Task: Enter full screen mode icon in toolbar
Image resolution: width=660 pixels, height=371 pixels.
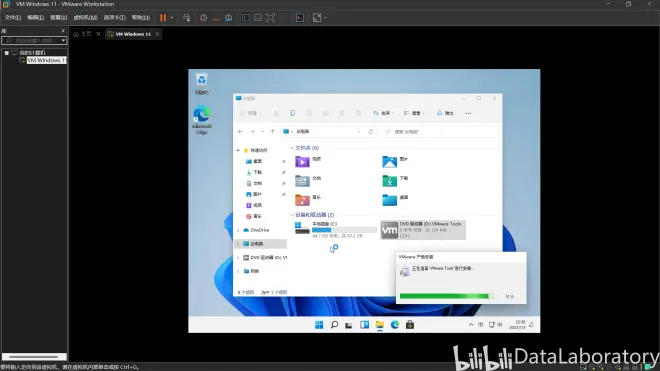Action: point(271,18)
